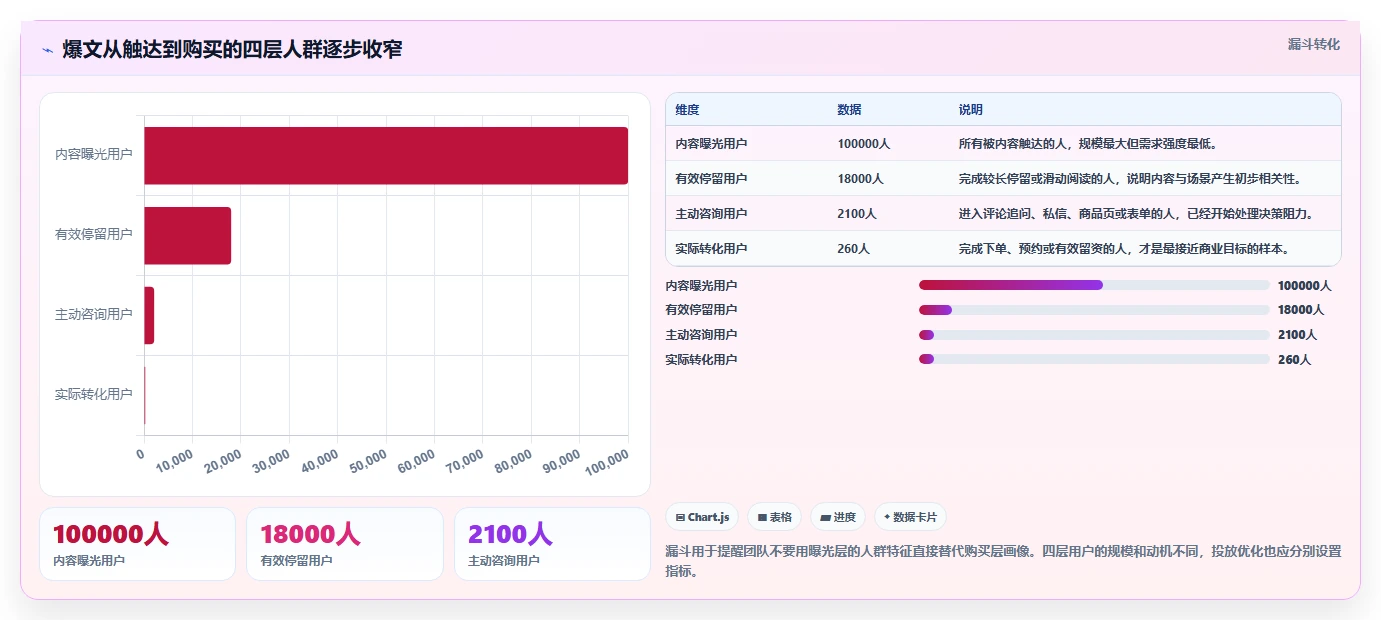Viewport: 1381px width, 620px height.
Task: Select the 数据卡片 chip
Action: (x=910, y=517)
